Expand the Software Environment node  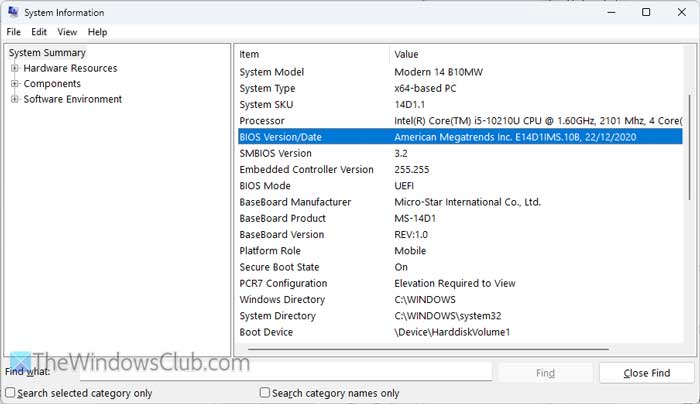15,99
